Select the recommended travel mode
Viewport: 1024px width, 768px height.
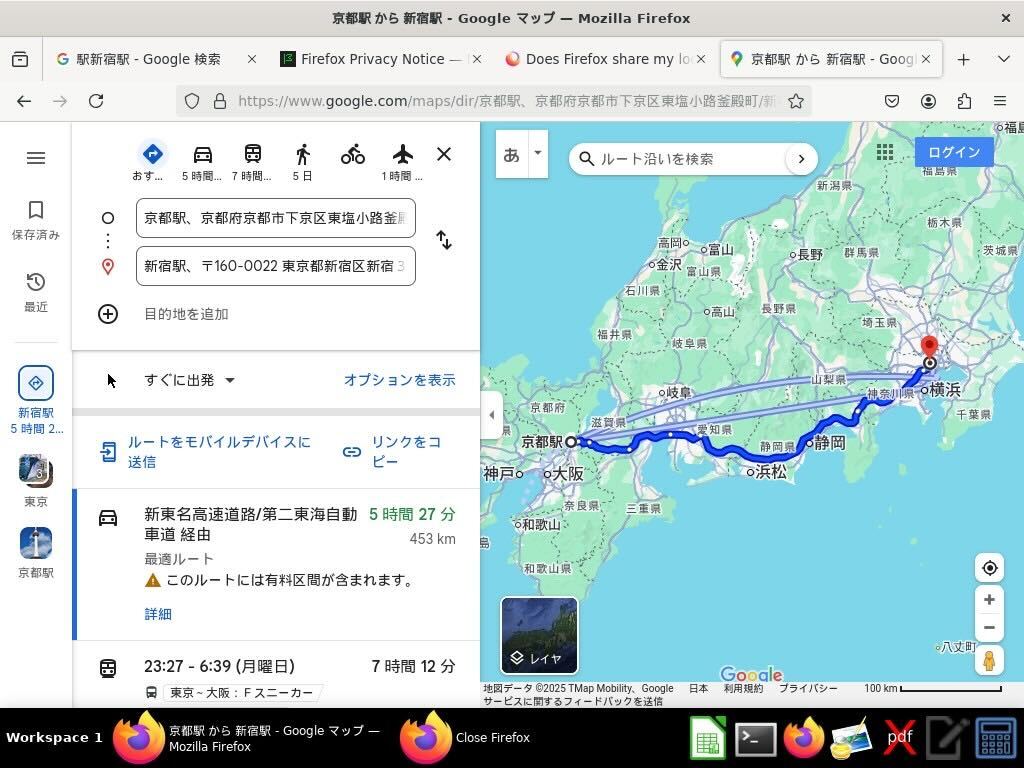click(x=152, y=161)
